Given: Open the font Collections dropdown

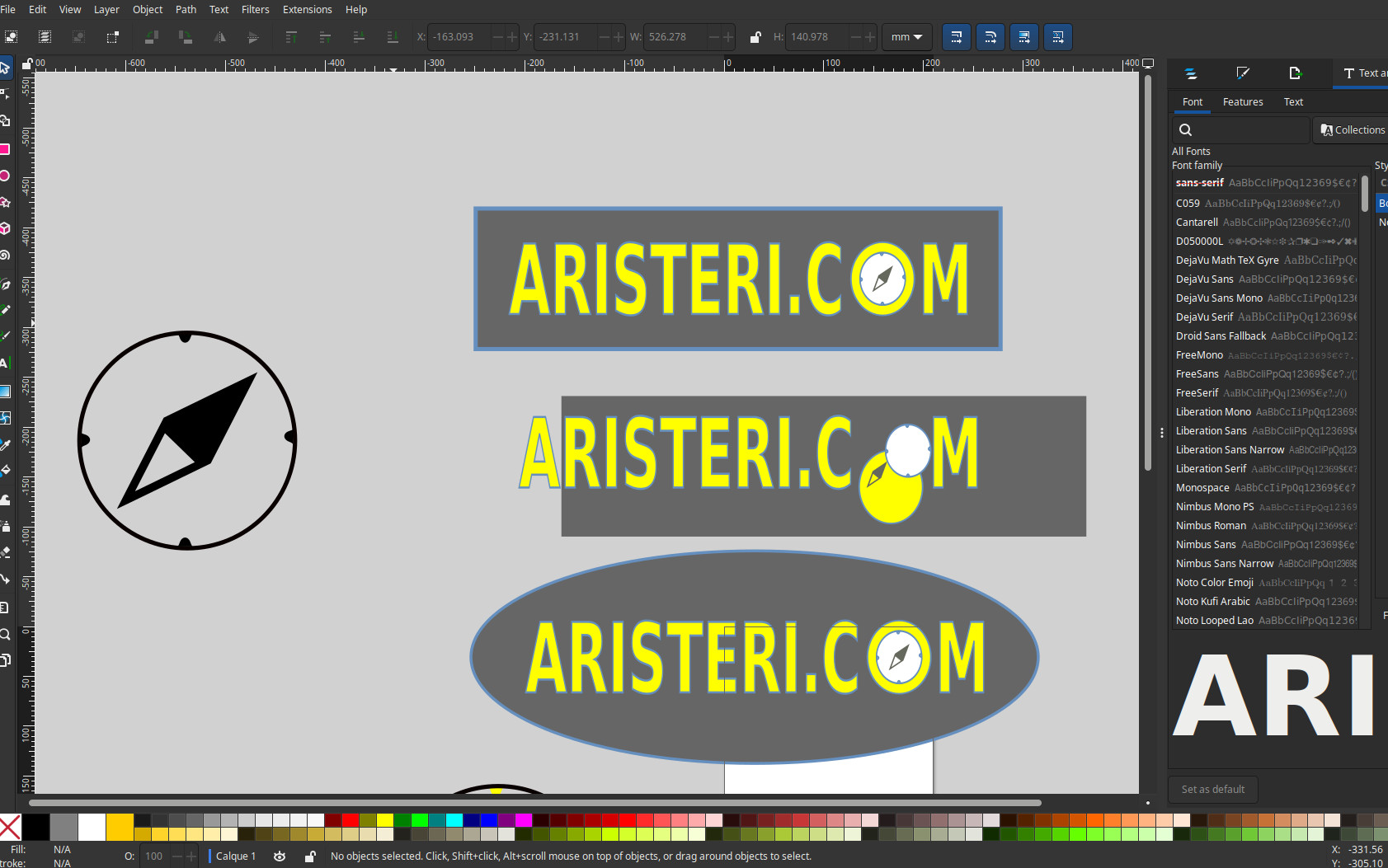Looking at the screenshot, I should click(1352, 130).
